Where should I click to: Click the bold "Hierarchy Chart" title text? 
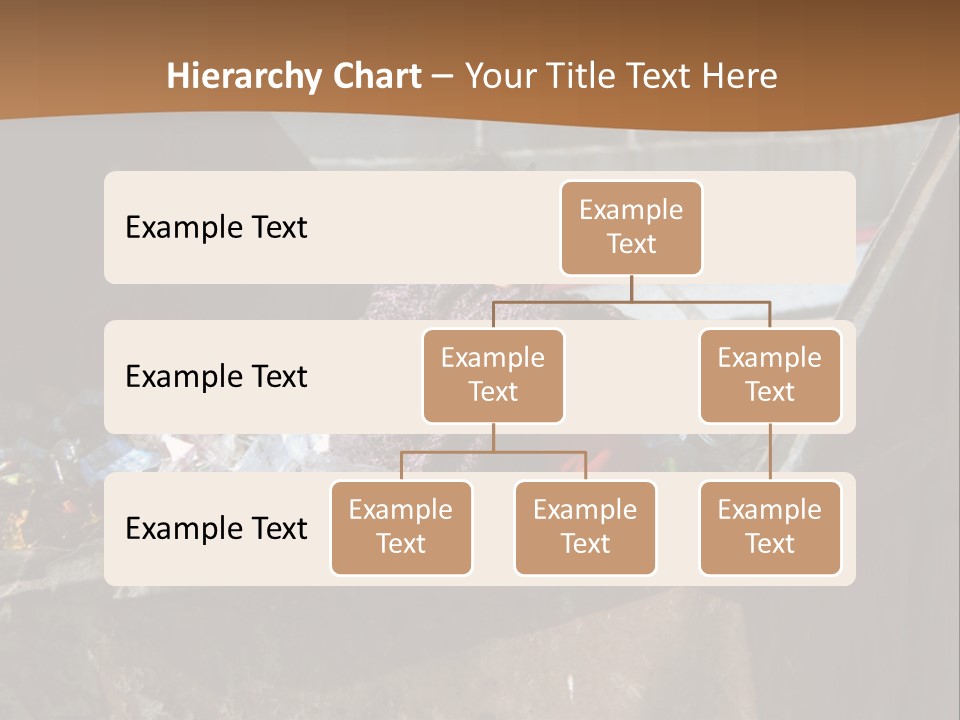coord(294,76)
